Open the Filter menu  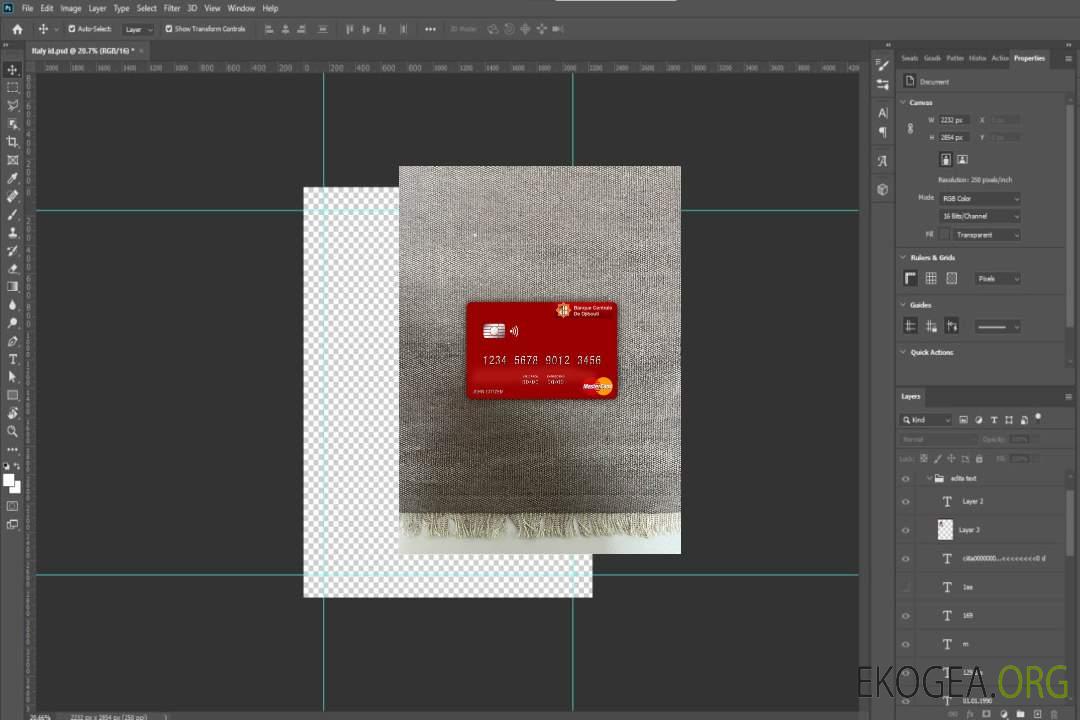172,8
